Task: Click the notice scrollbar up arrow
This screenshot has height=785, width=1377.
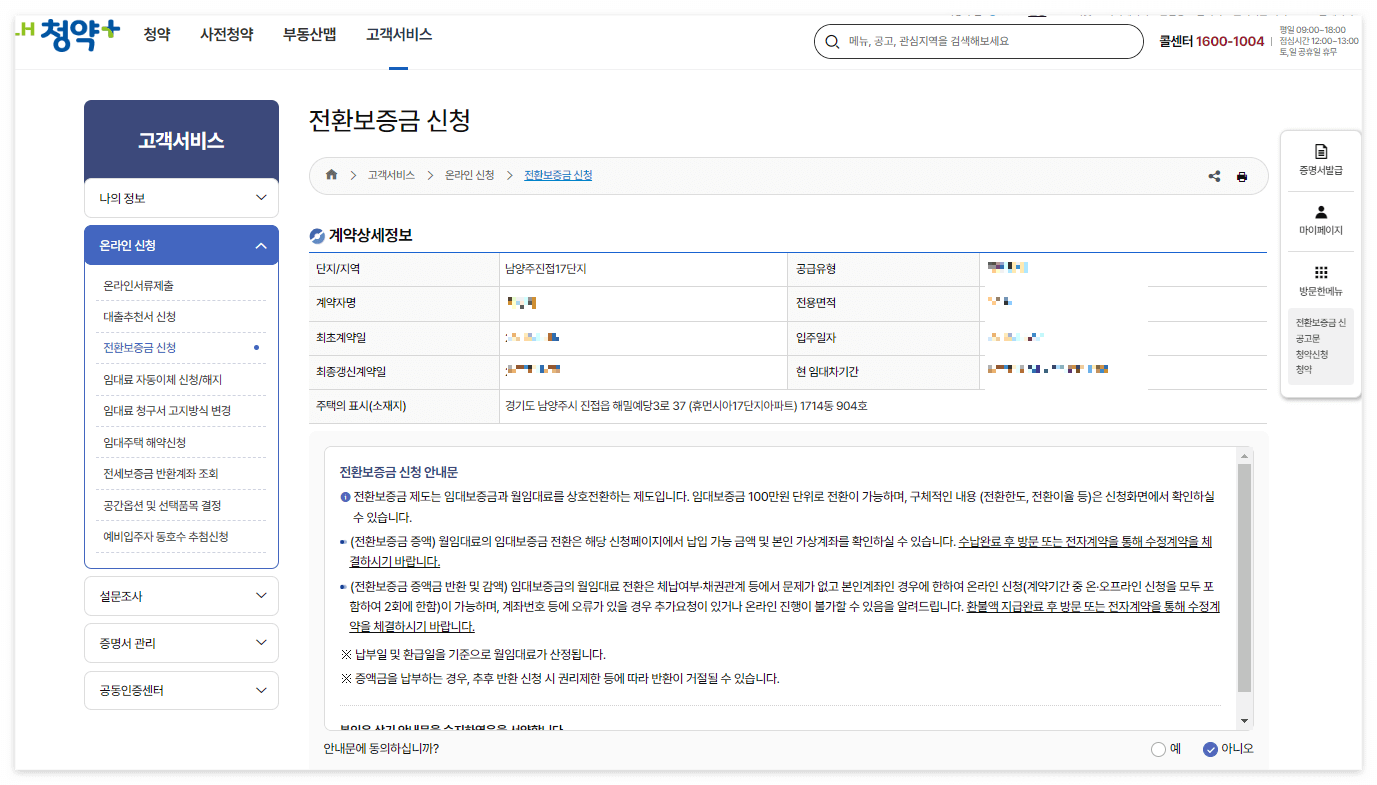Action: (x=1244, y=455)
